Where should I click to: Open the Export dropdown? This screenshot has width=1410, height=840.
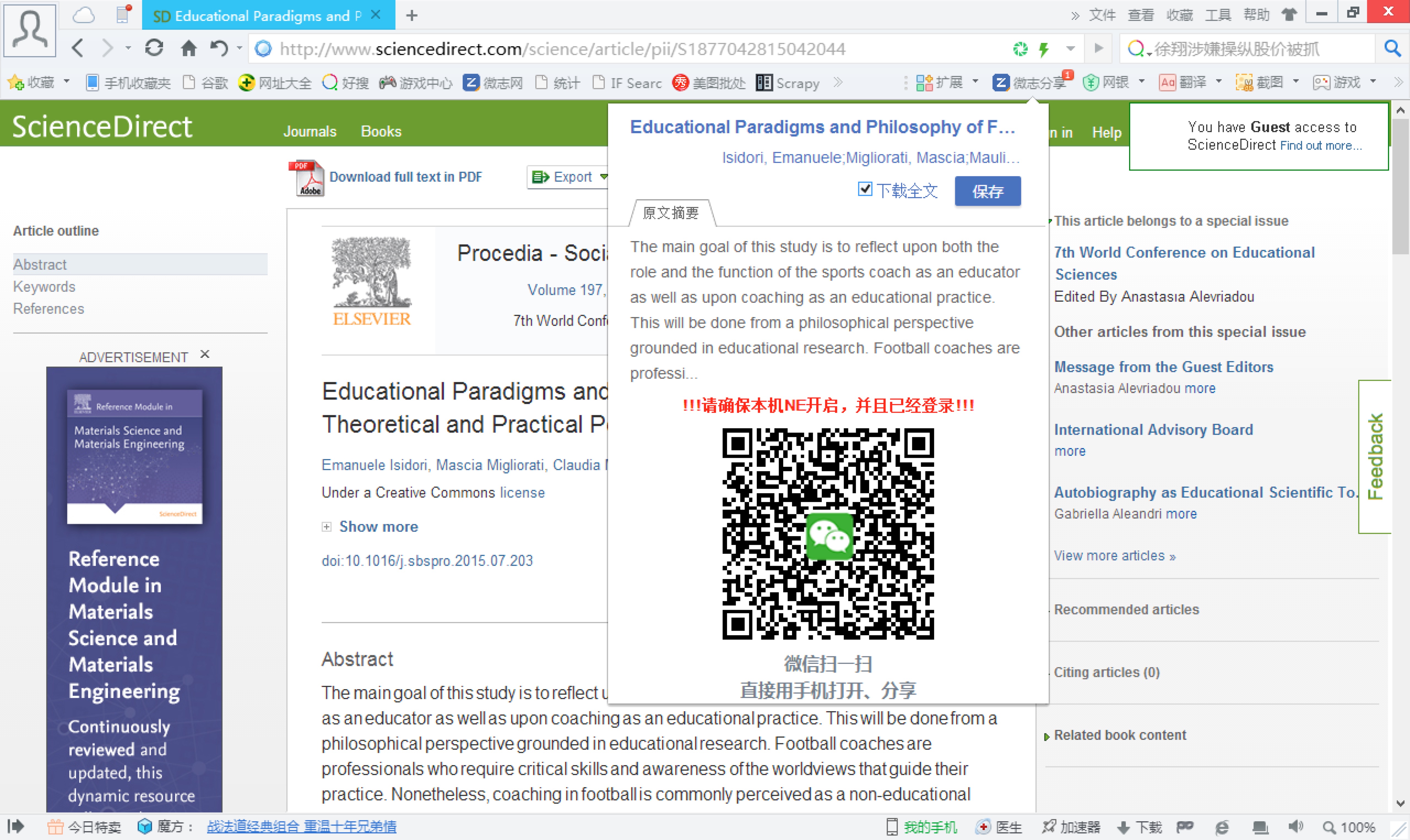(x=568, y=177)
